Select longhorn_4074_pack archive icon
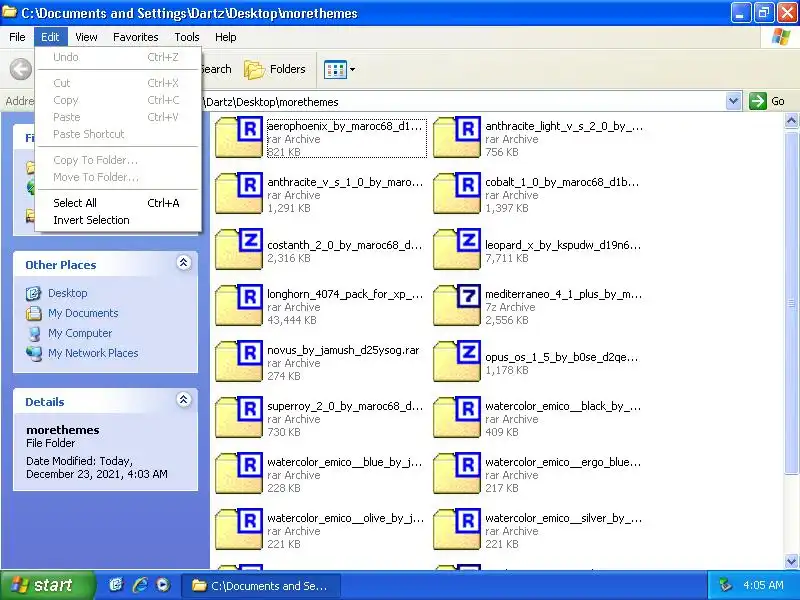This screenshot has width=800, height=600. coord(239,305)
